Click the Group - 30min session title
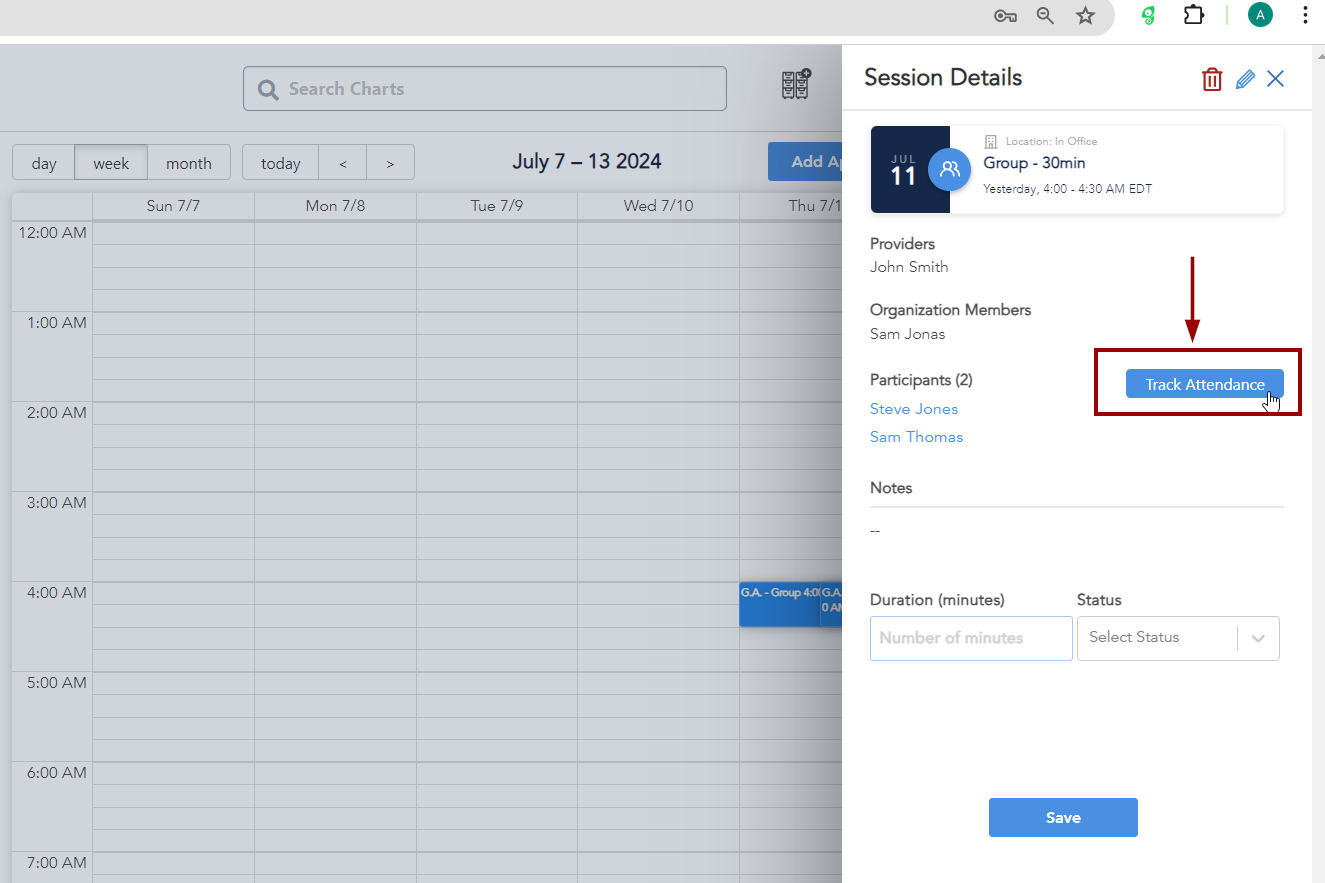Screen dimensions: 1325x883 click(1034, 163)
